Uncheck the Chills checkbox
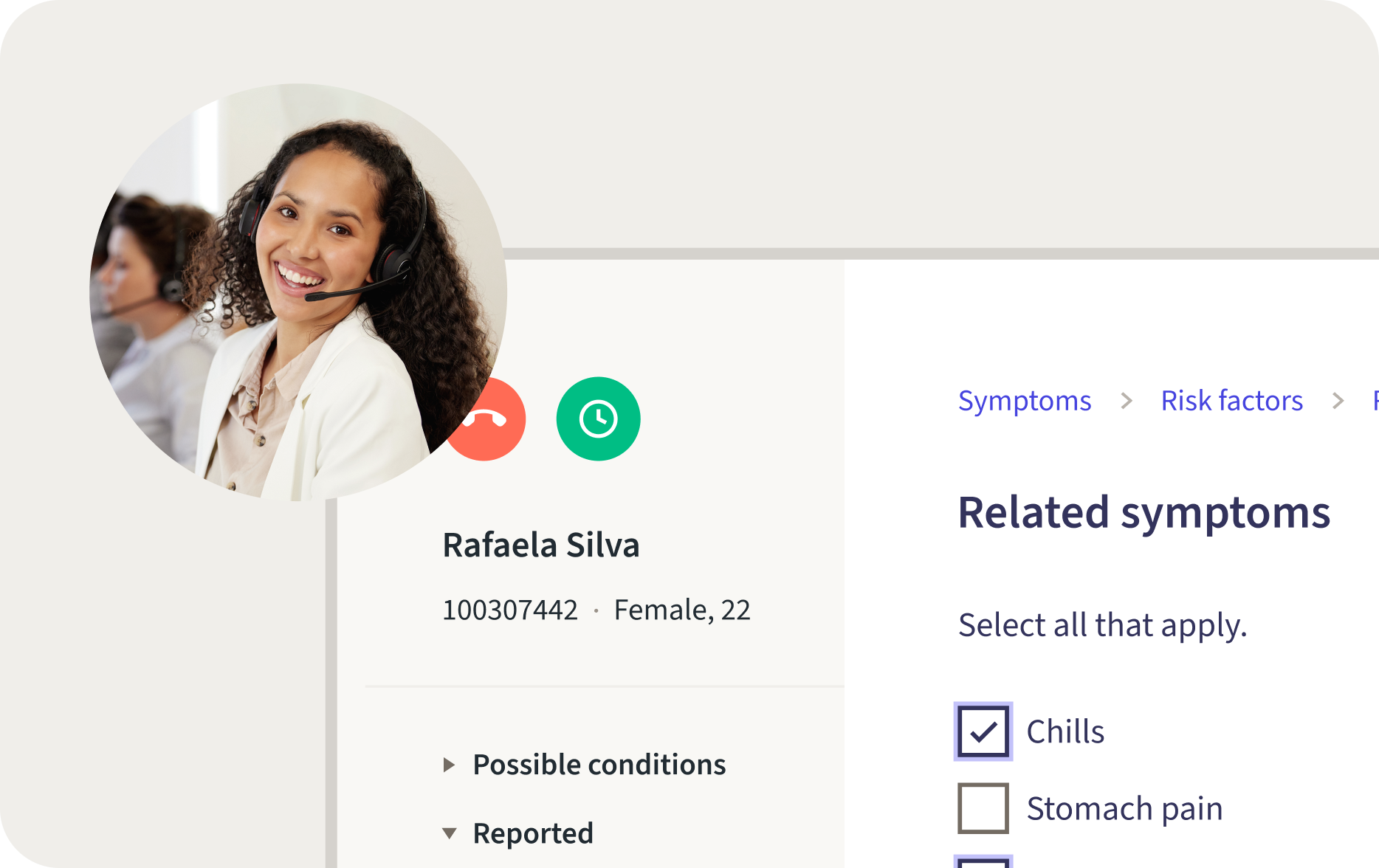Viewport: 1379px width, 868px height. tap(983, 731)
